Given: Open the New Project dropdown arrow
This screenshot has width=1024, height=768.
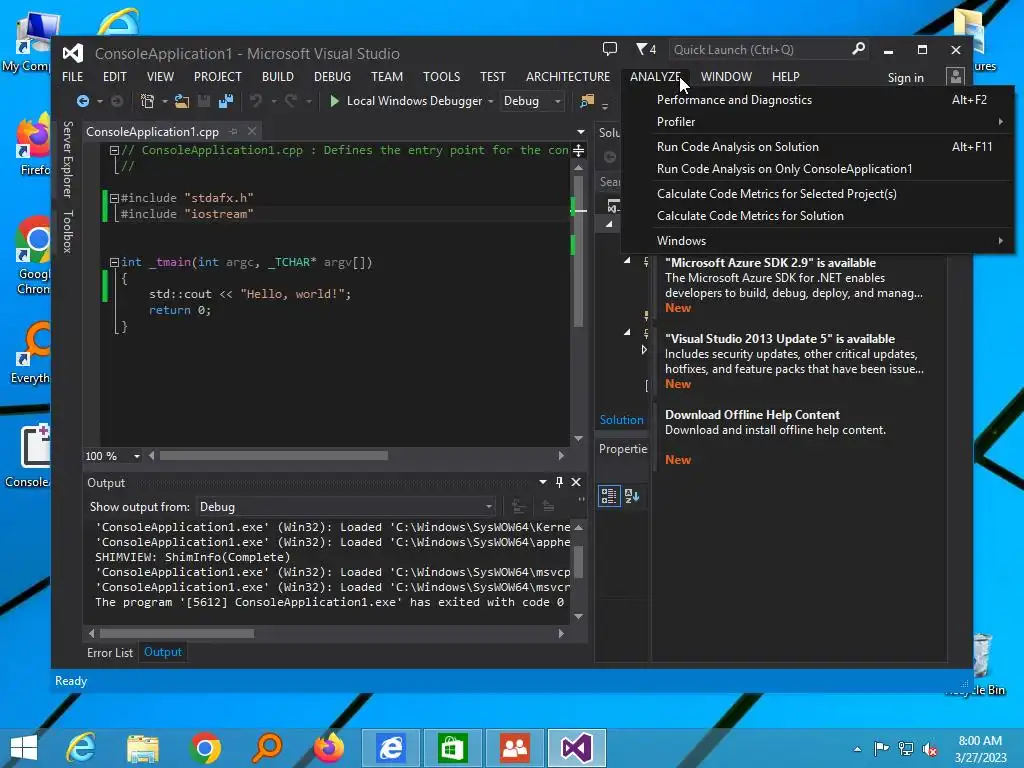Looking at the screenshot, I should click(x=165, y=101).
